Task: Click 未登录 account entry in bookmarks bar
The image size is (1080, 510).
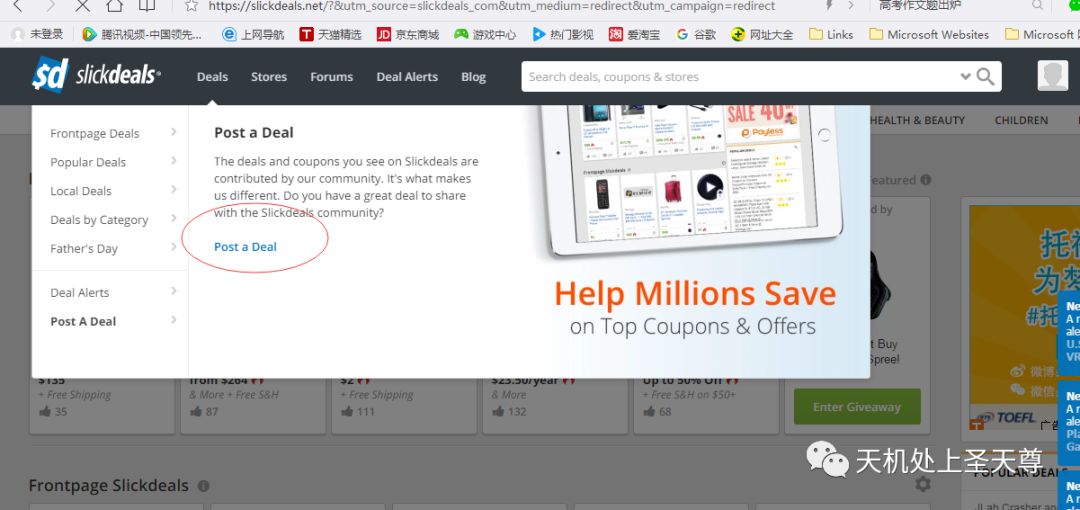Action: pyautogui.click(x=37, y=34)
